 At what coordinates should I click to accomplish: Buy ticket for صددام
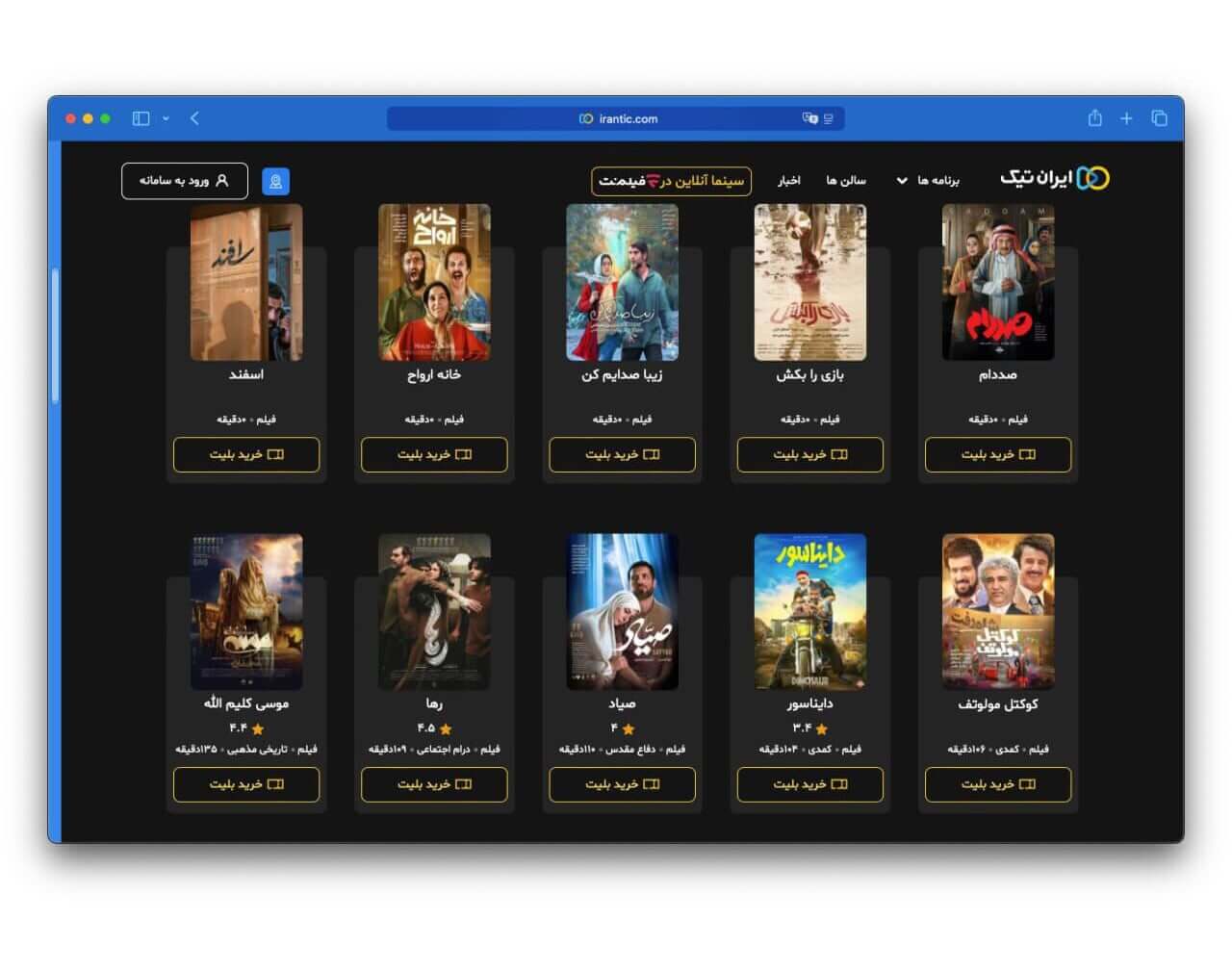[998, 454]
